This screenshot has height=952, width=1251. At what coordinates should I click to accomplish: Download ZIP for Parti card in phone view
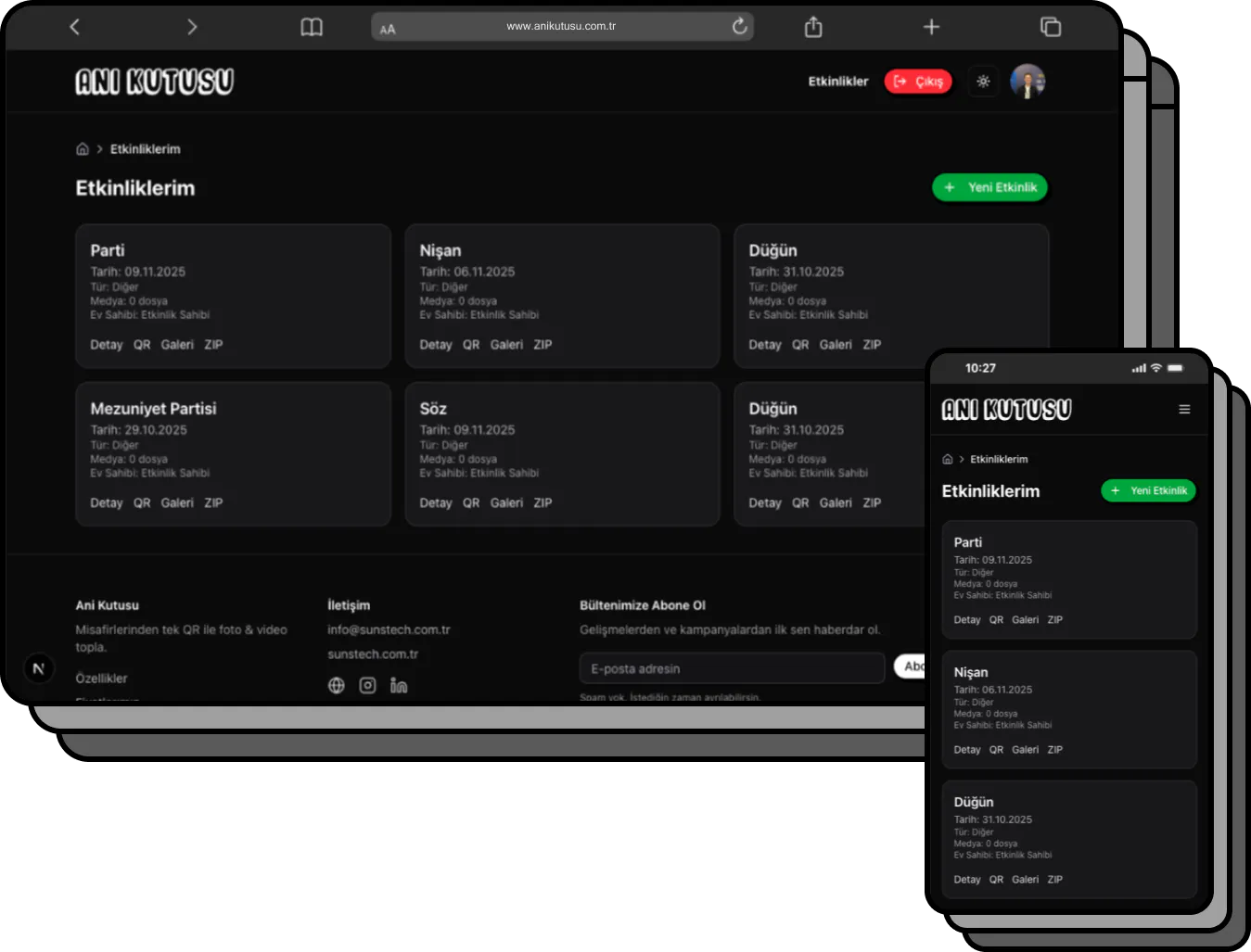click(x=1055, y=620)
